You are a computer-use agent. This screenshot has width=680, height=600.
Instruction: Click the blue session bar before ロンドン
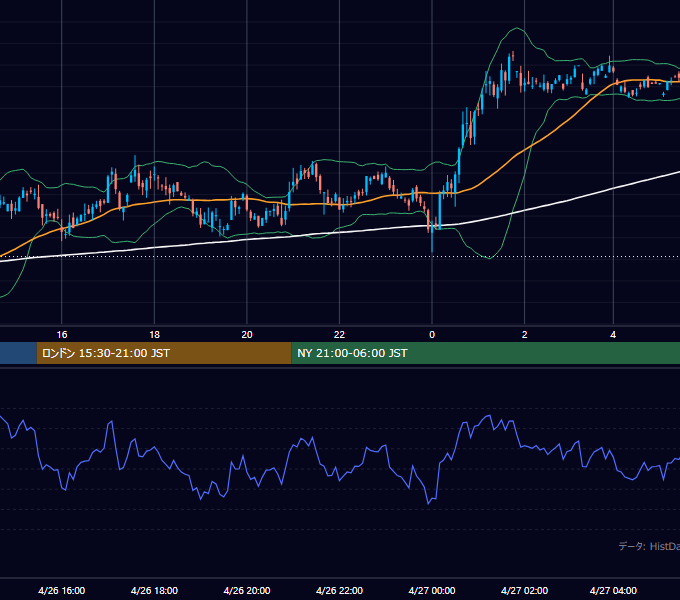point(18,353)
